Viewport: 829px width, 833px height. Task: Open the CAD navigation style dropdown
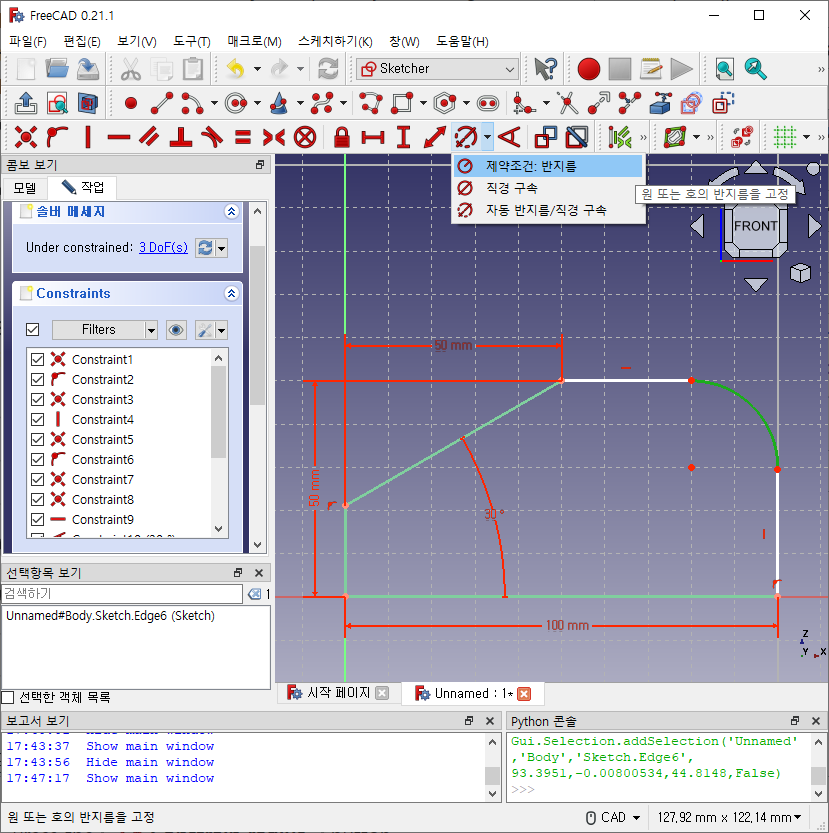(613, 817)
